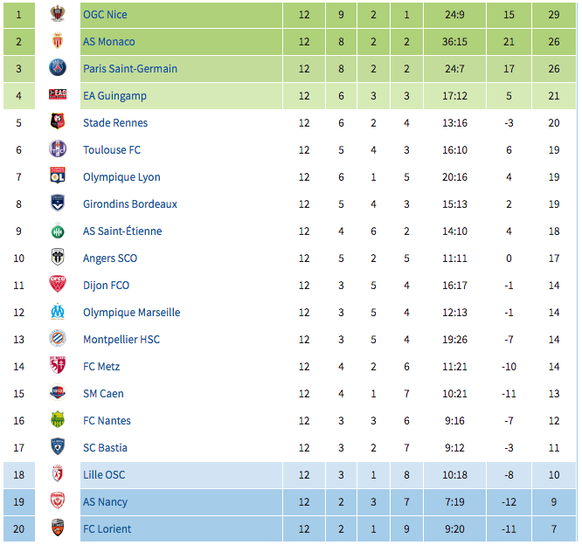Click the Montpellier HSC logo
Image resolution: width=582 pixels, height=545 pixels.
[x=58, y=339]
